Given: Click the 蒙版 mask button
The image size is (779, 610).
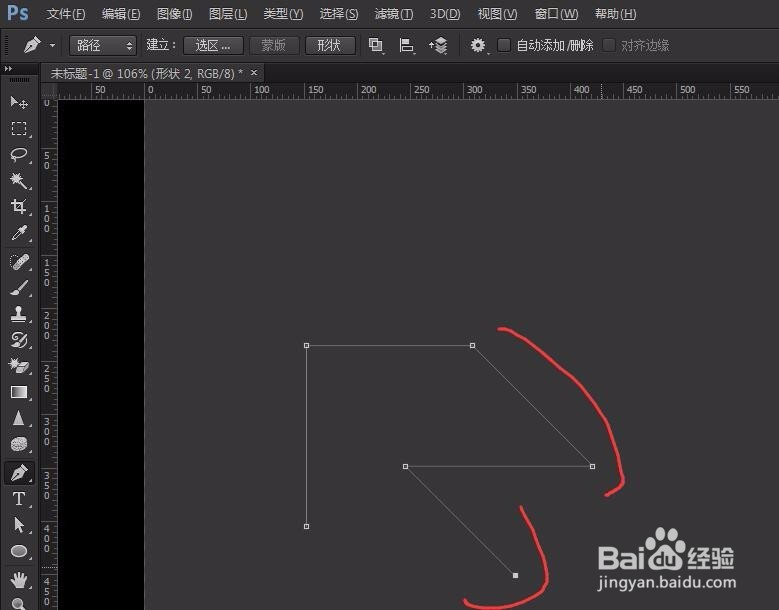Looking at the screenshot, I should tap(274, 46).
